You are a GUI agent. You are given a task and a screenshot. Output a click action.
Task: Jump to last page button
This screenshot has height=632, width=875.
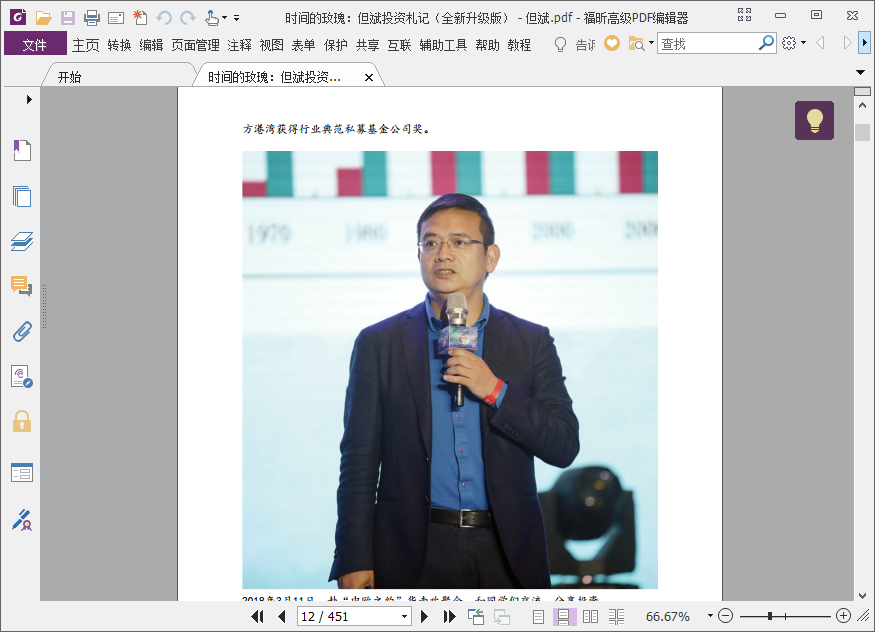pos(449,616)
